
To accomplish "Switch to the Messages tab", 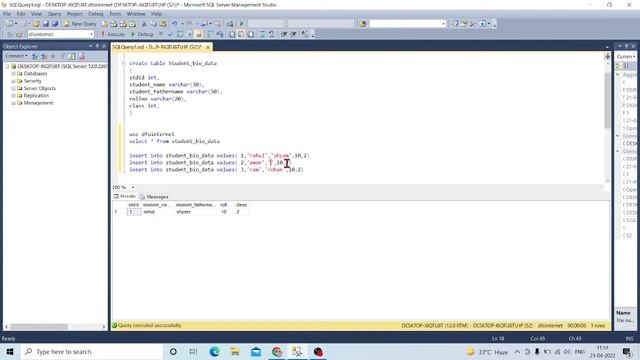I will (x=154, y=197).
